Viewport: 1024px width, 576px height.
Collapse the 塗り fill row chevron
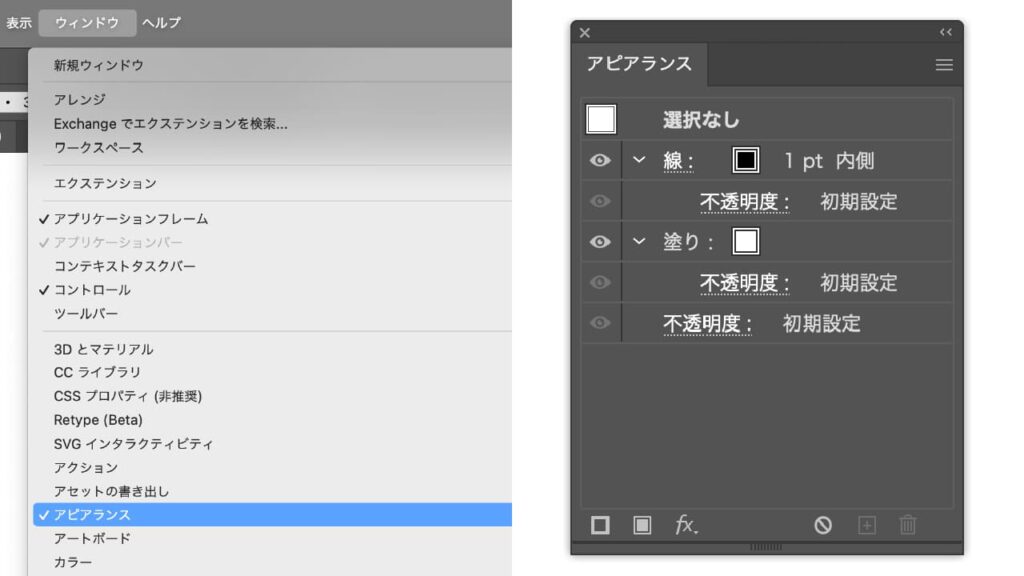(639, 242)
